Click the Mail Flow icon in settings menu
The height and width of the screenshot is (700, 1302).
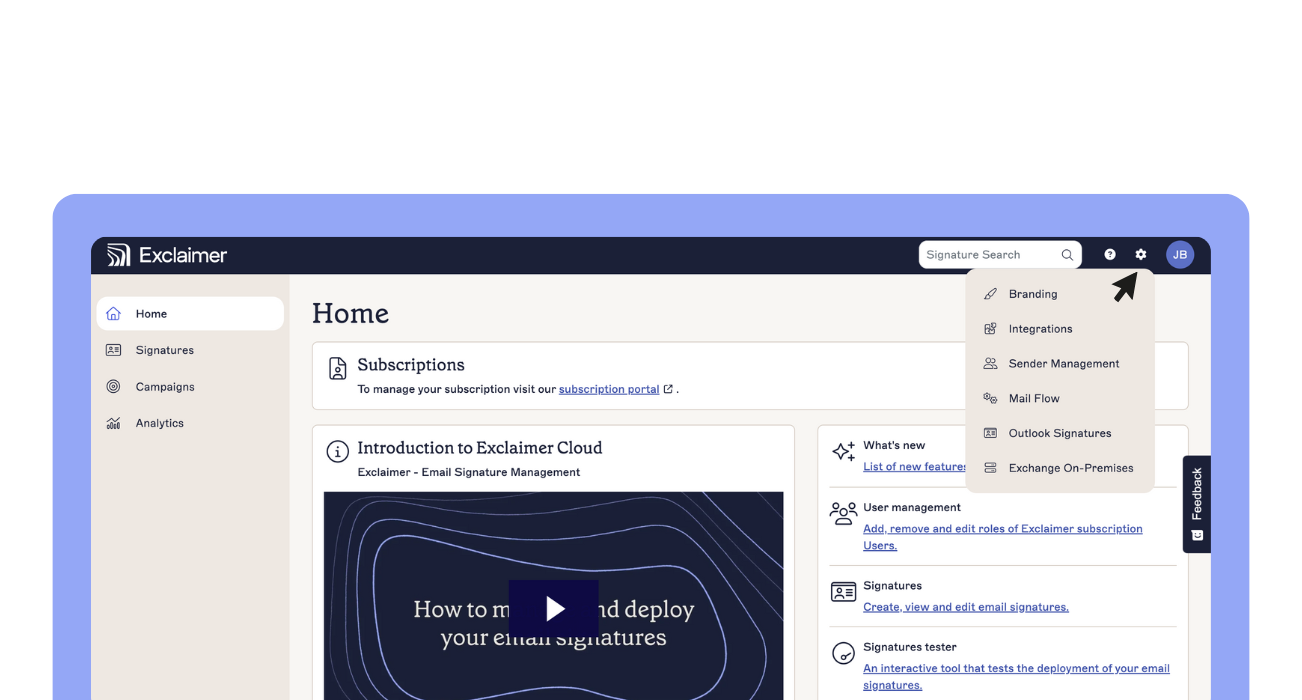990,398
